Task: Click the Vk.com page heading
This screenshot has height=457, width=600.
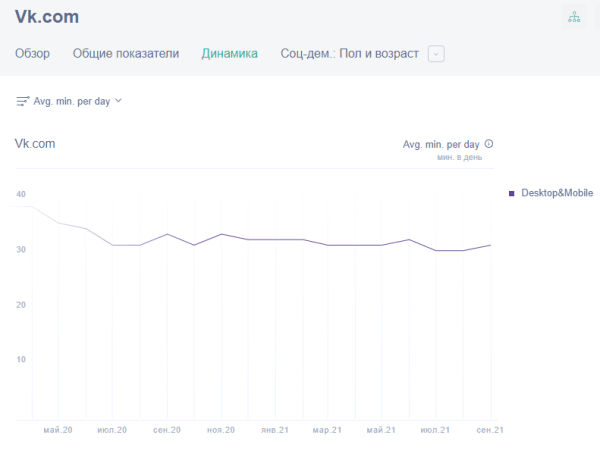Action: (47, 17)
